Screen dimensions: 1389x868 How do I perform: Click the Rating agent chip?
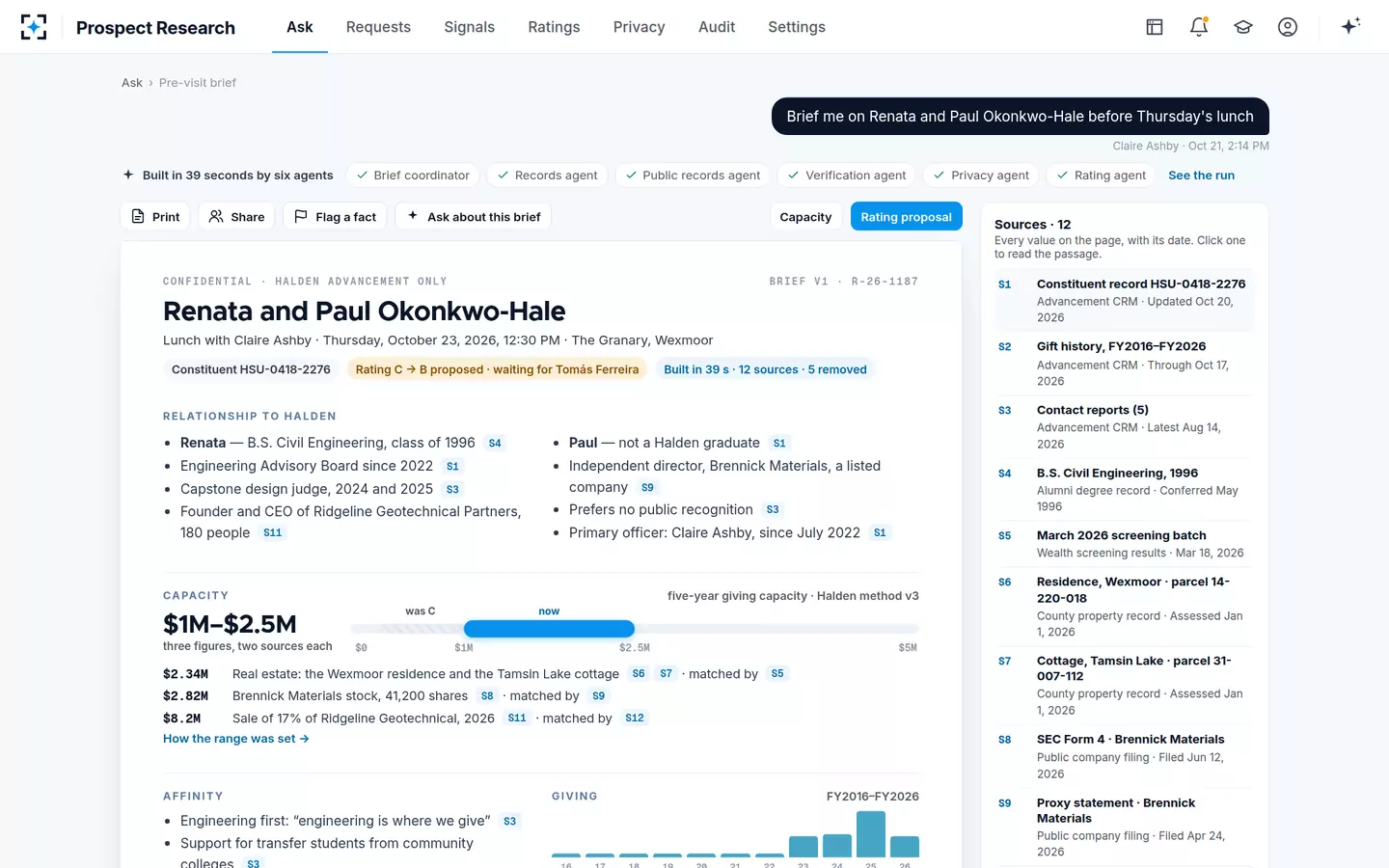(1102, 176)
